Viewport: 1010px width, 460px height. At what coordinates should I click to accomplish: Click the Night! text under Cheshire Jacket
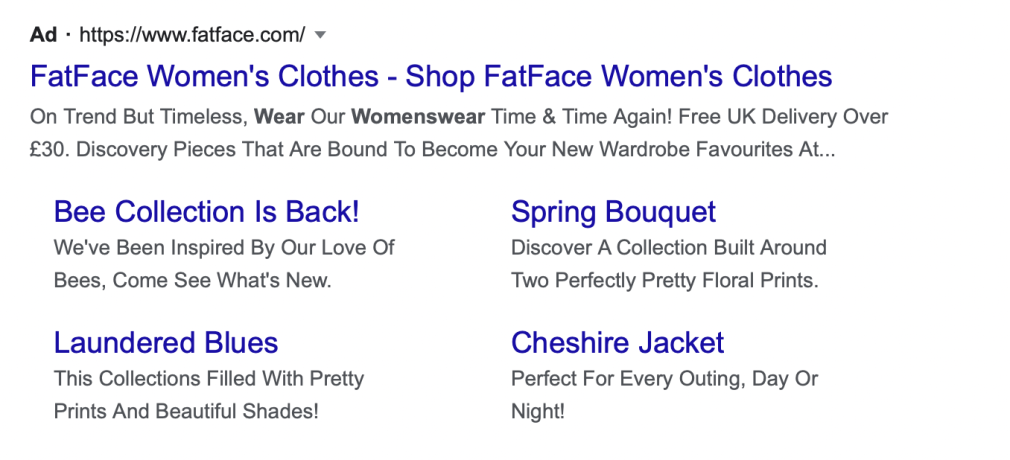pos(538,411)
